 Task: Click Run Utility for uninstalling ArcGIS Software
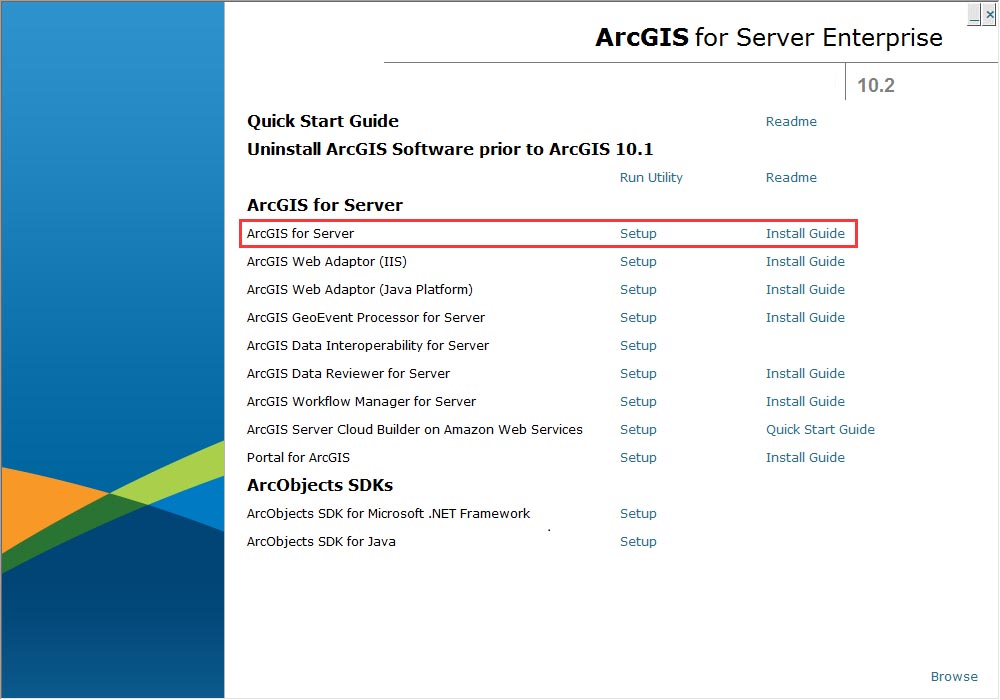(651, 177)
